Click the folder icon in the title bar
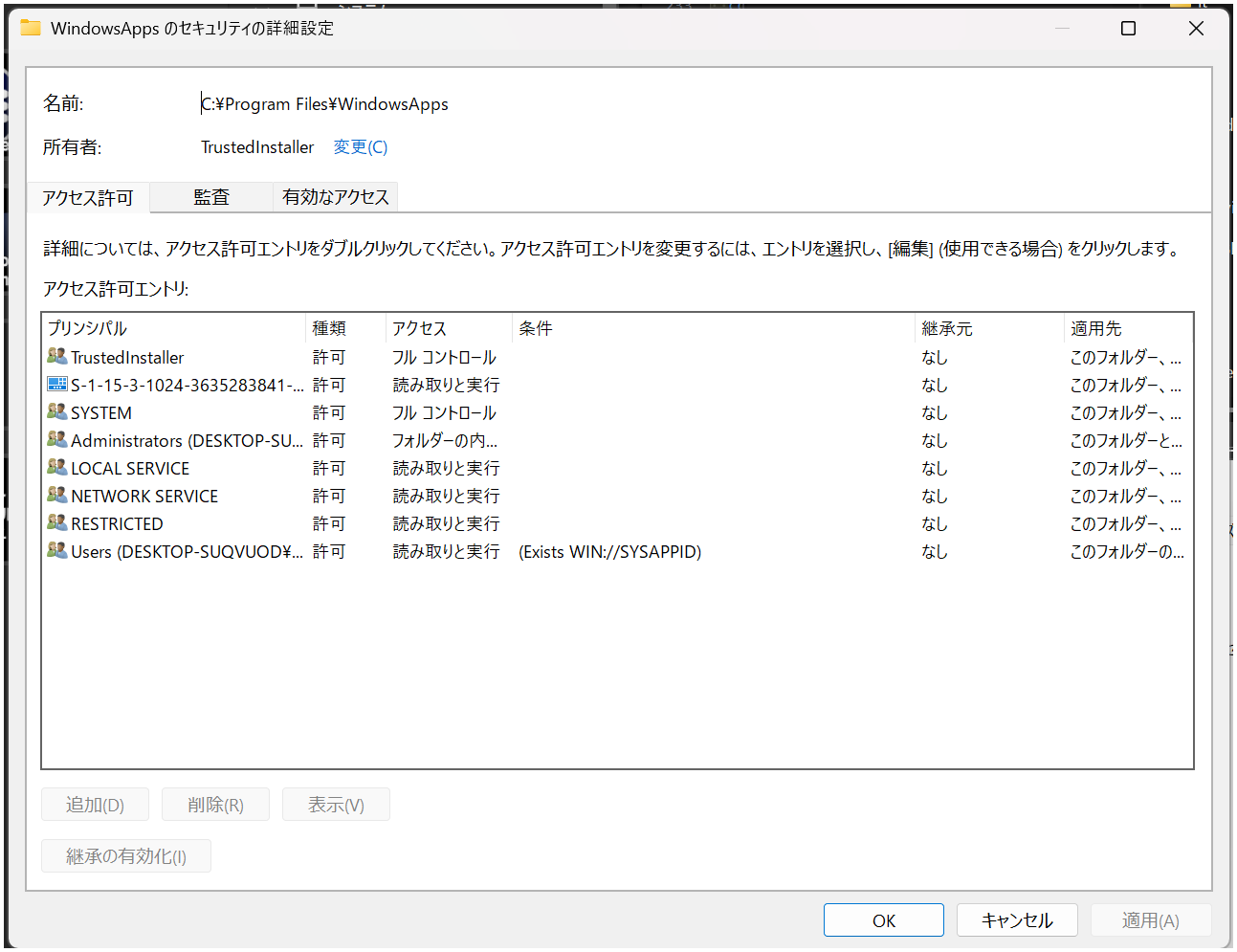This screenshot has height=952, width=1237. 31,28
